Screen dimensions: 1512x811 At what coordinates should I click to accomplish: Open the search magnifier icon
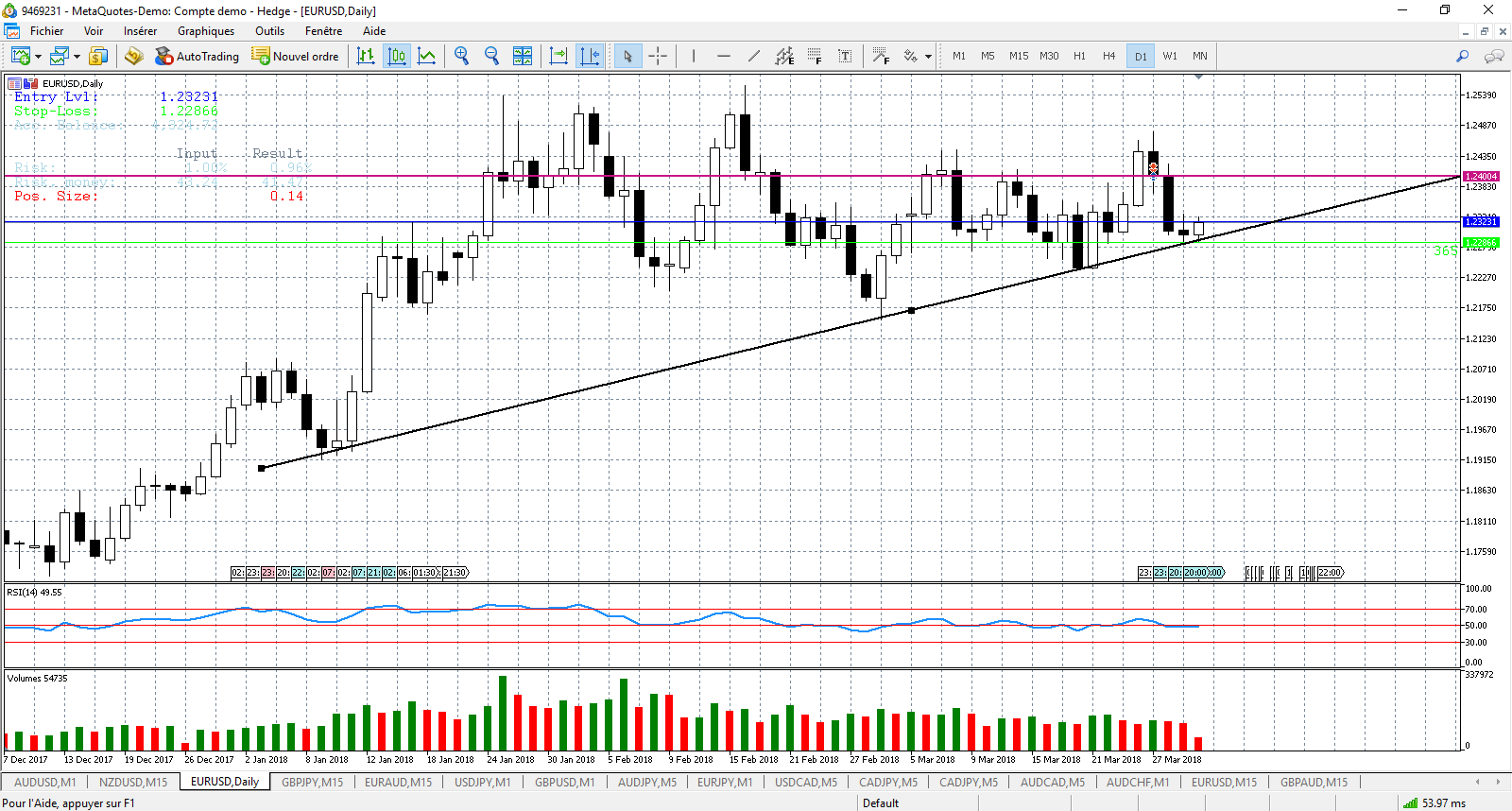point(1462,56)
